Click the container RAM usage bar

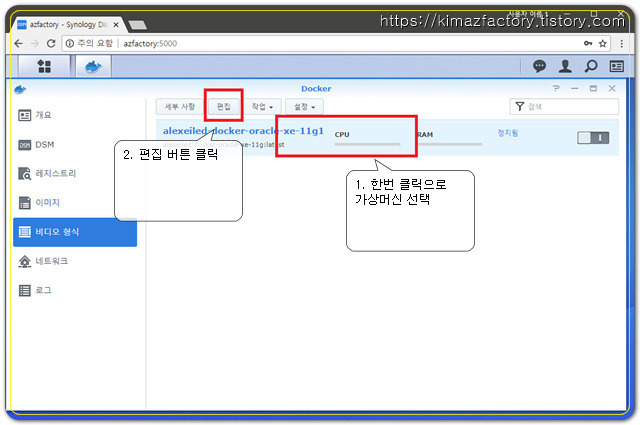pos(449,144)
